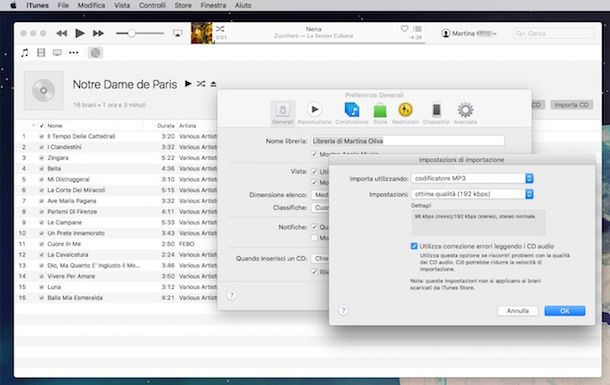Switch to the Movies library icon
Viewport: 610px width, 385px height.
click(41, 52)
